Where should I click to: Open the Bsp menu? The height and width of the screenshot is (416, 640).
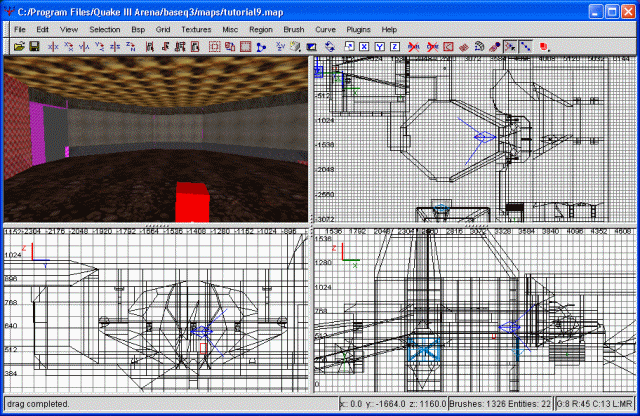click(138, 29)
